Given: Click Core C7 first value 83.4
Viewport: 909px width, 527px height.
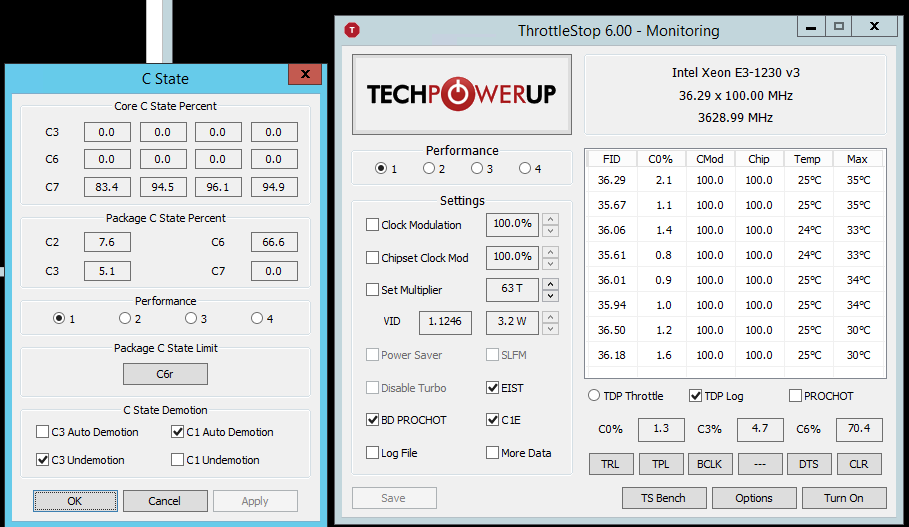Looking at the screenshot, I should click(x=107, y=187).
